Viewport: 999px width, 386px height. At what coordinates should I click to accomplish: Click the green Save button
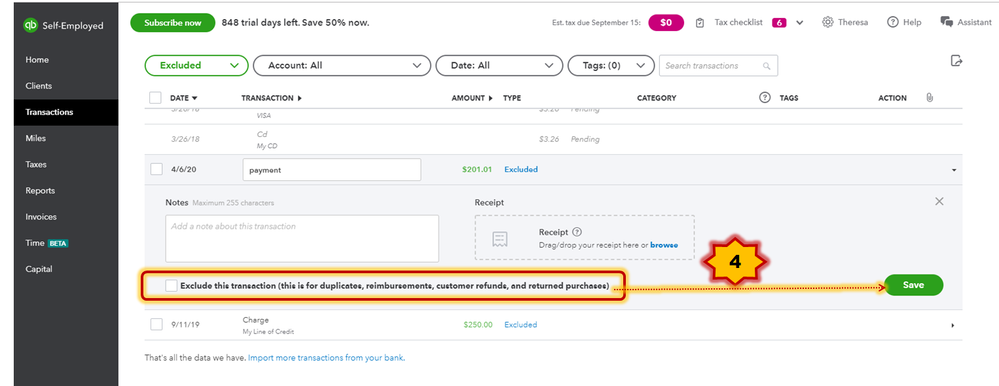913,285
